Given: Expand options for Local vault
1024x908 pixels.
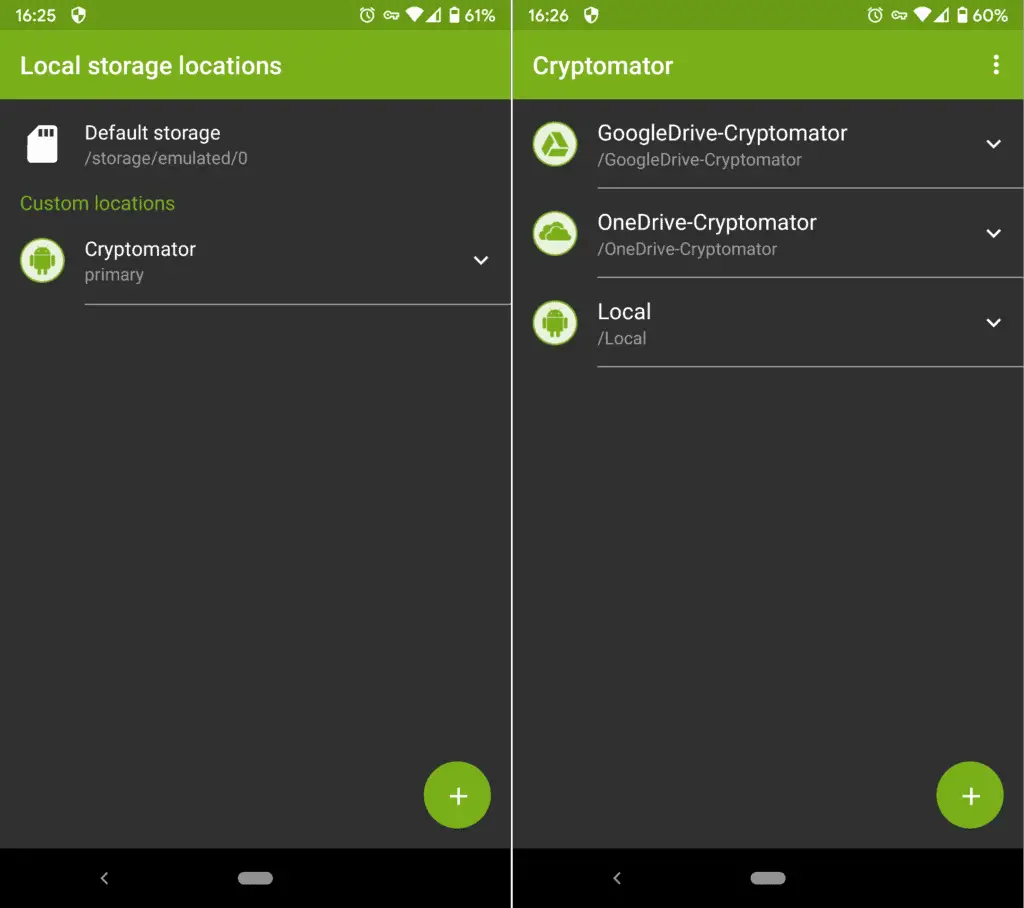Looking at the screenshot, I should tap(993, 323).
